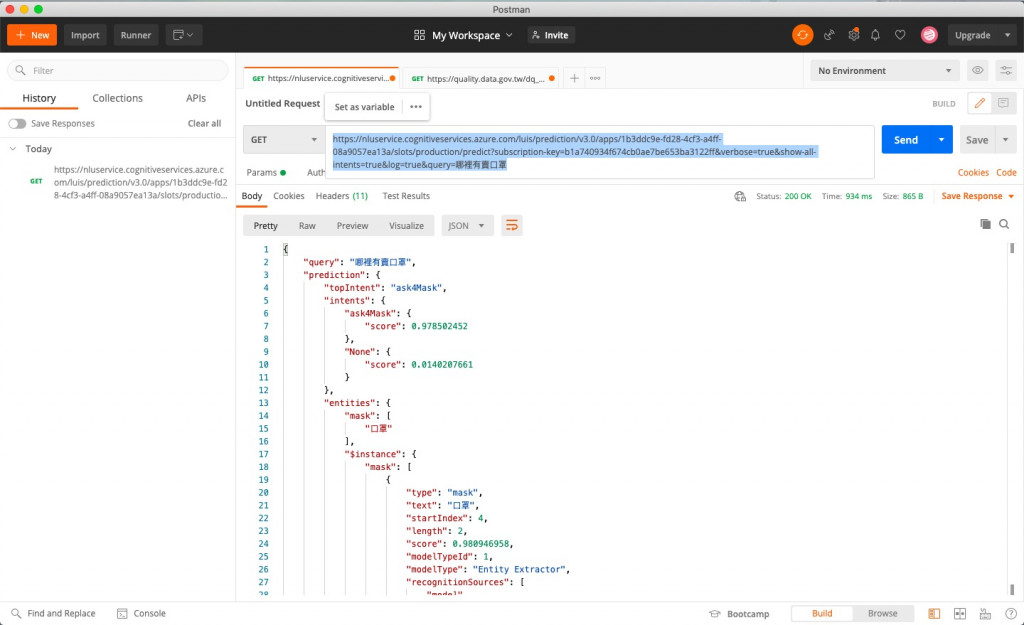The width and height of the screenshot is (1024, 625).
Task: Open the Runner
Action: (136, 35)
